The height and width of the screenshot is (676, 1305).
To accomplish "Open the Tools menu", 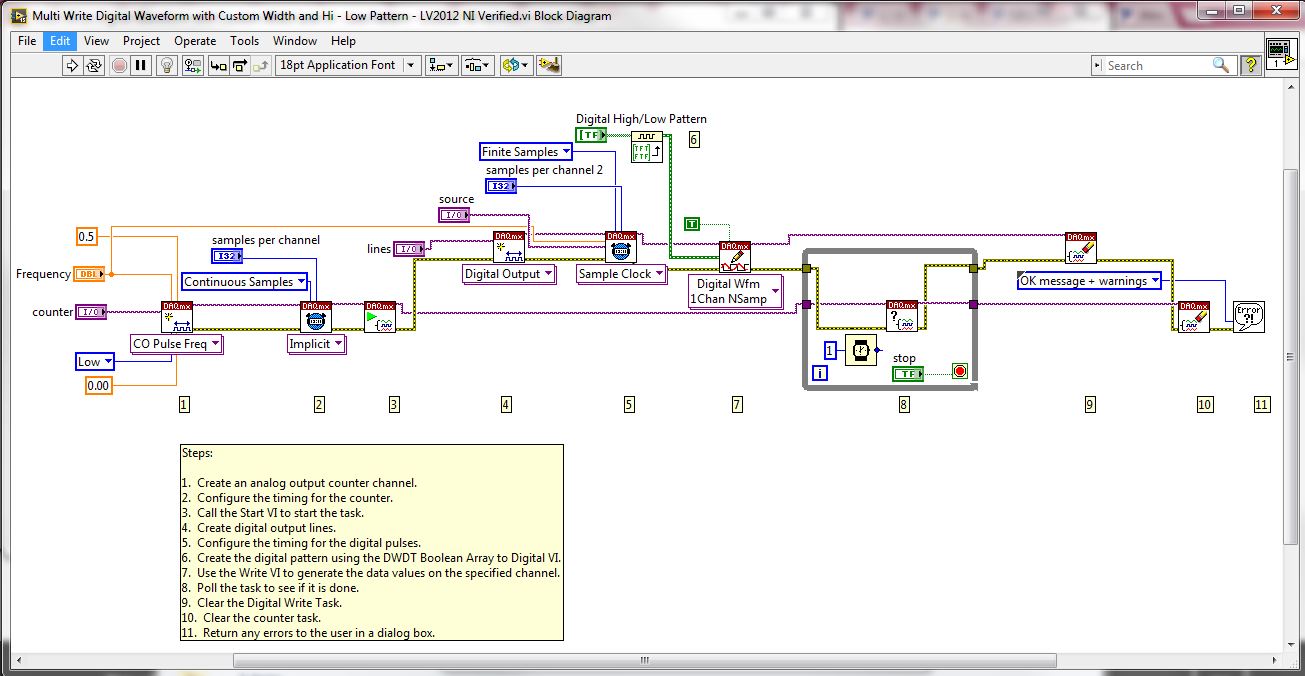I will pyautogui.click(x=244, y=41).
